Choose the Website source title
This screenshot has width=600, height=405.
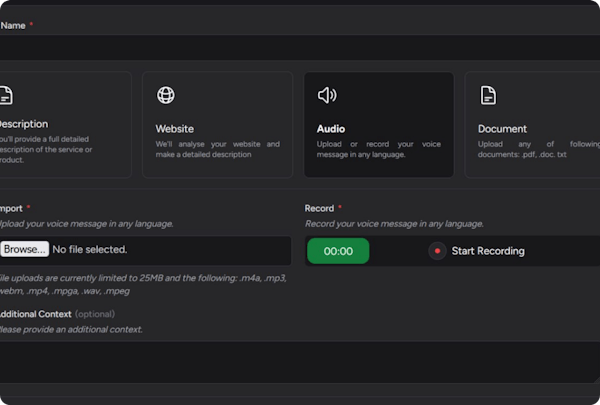click(175, 129)
